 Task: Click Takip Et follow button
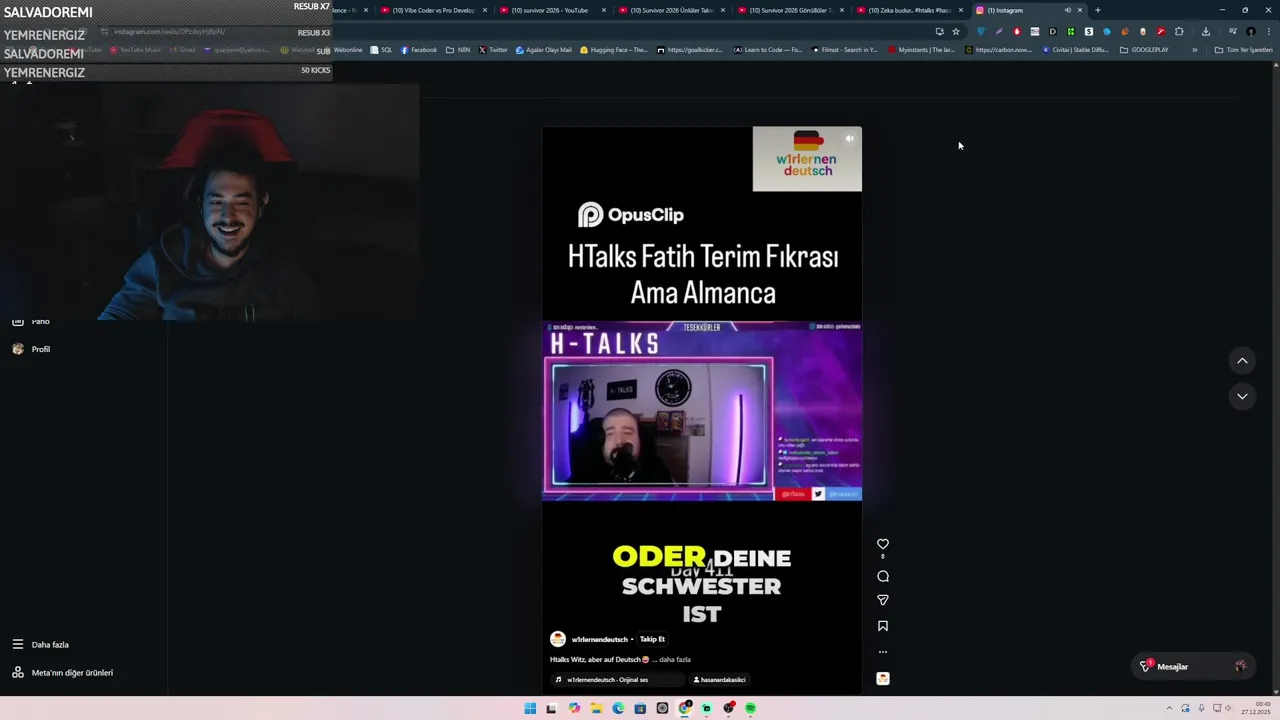[x=652, y=639]
